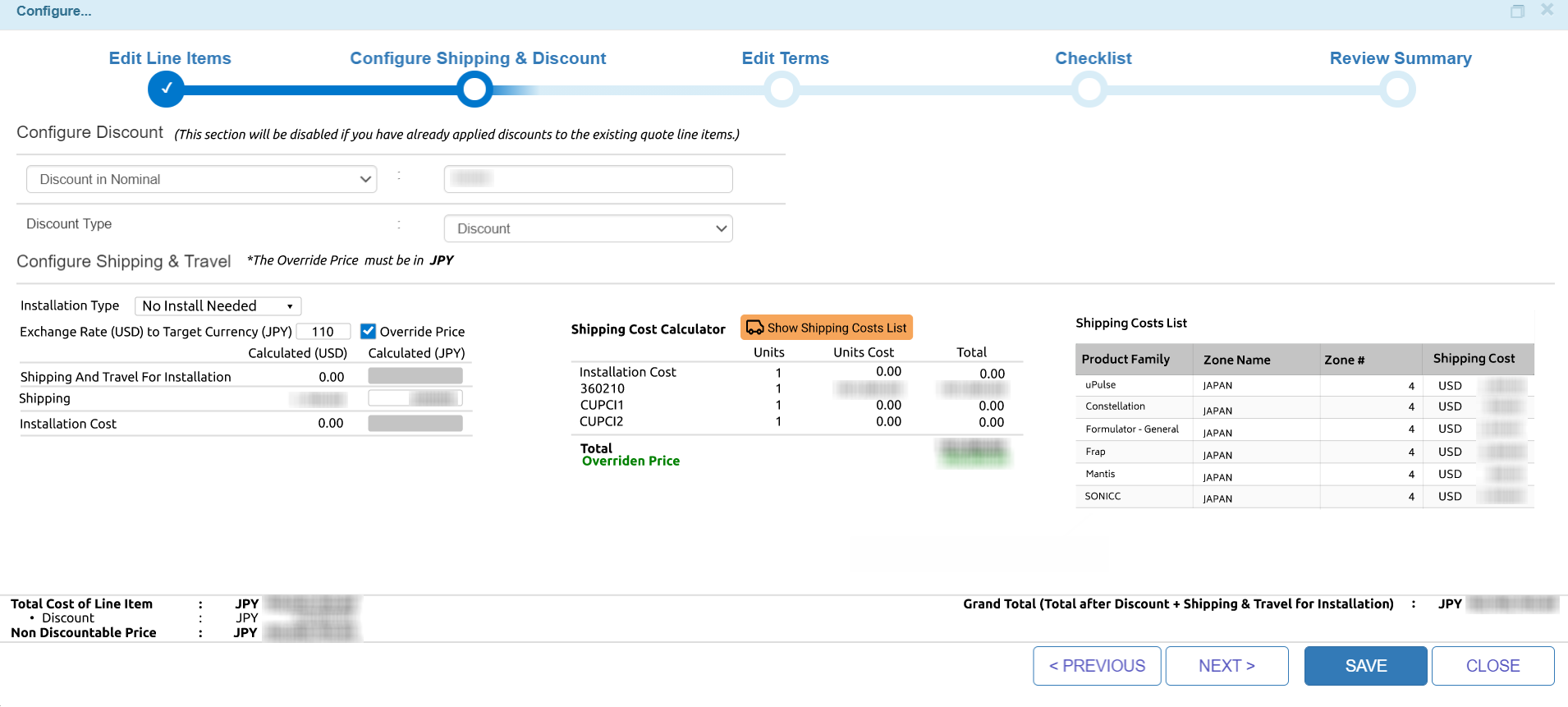Click Show Shipping Costs List button
Viewport: 1568px width, 707px height.
tap(827, 328)
